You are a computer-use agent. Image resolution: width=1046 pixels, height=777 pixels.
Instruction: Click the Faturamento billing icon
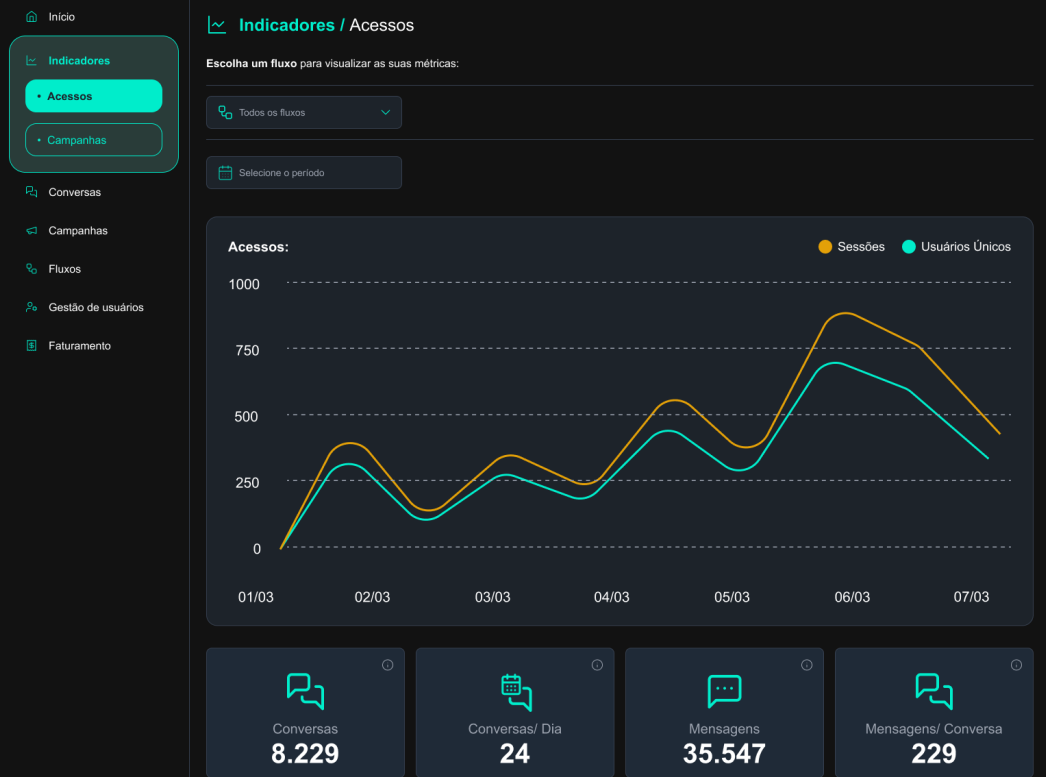(x=31, y=345)
